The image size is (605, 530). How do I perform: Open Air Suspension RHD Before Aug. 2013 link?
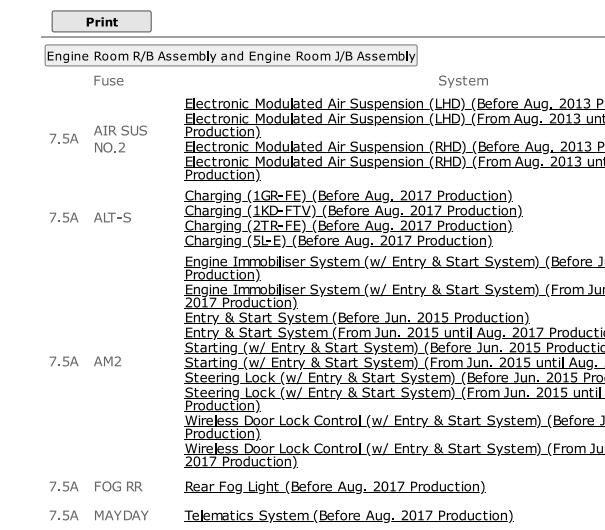click(395, 147)
